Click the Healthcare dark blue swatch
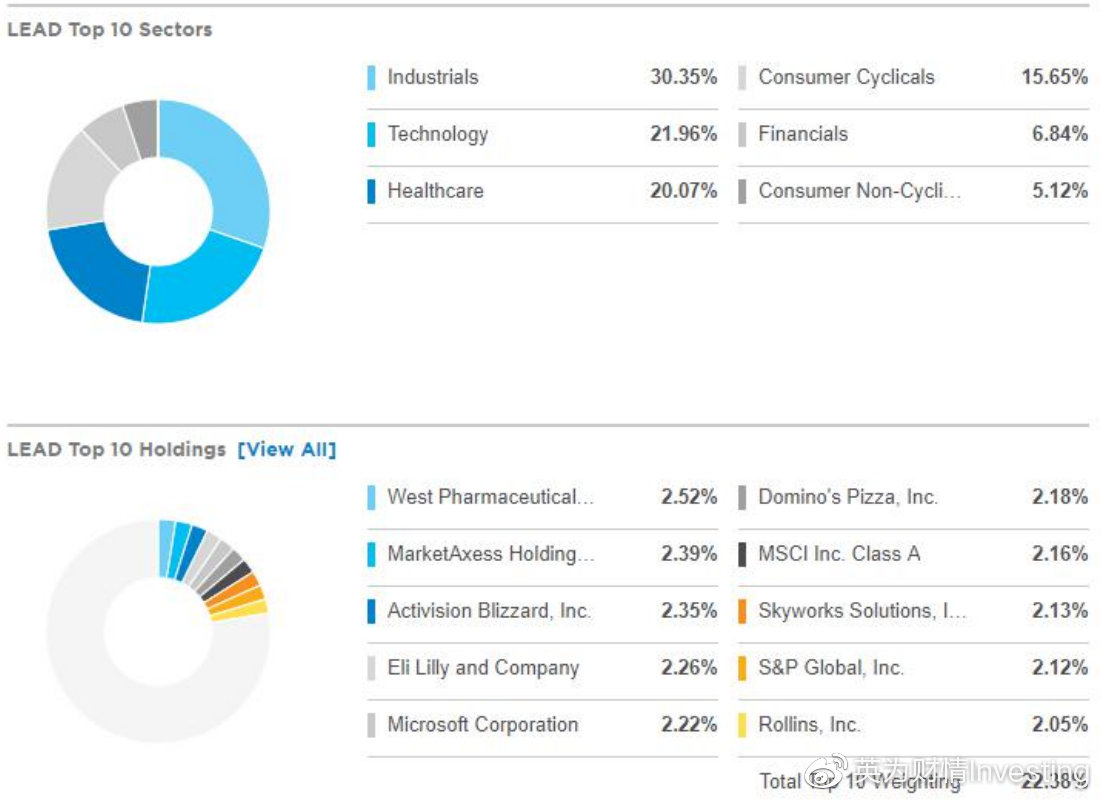Viewport: 1100px width, 801px height. [x=372, y=191]
